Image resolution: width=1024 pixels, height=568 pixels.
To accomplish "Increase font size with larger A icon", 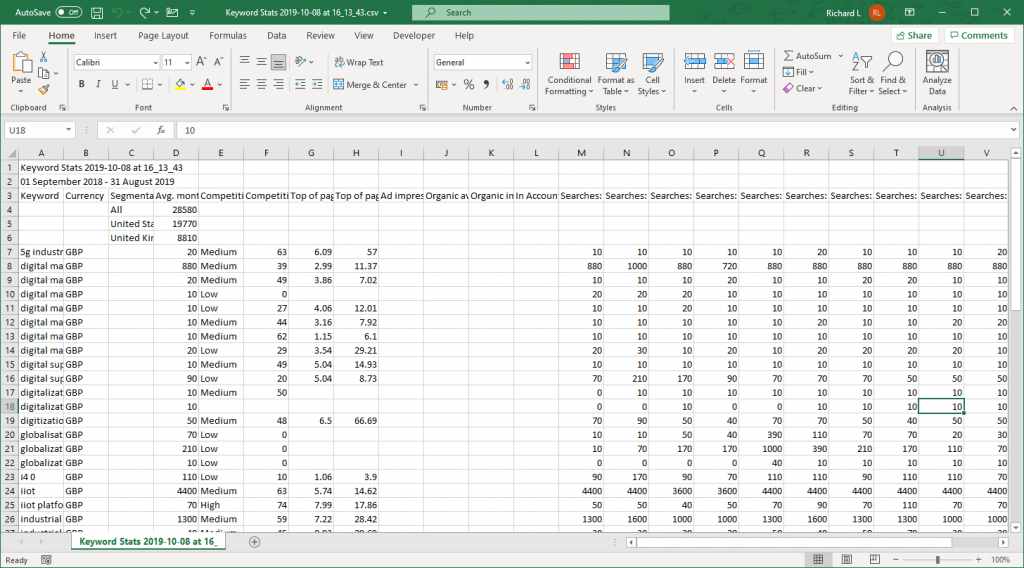I will pos(201,62).
